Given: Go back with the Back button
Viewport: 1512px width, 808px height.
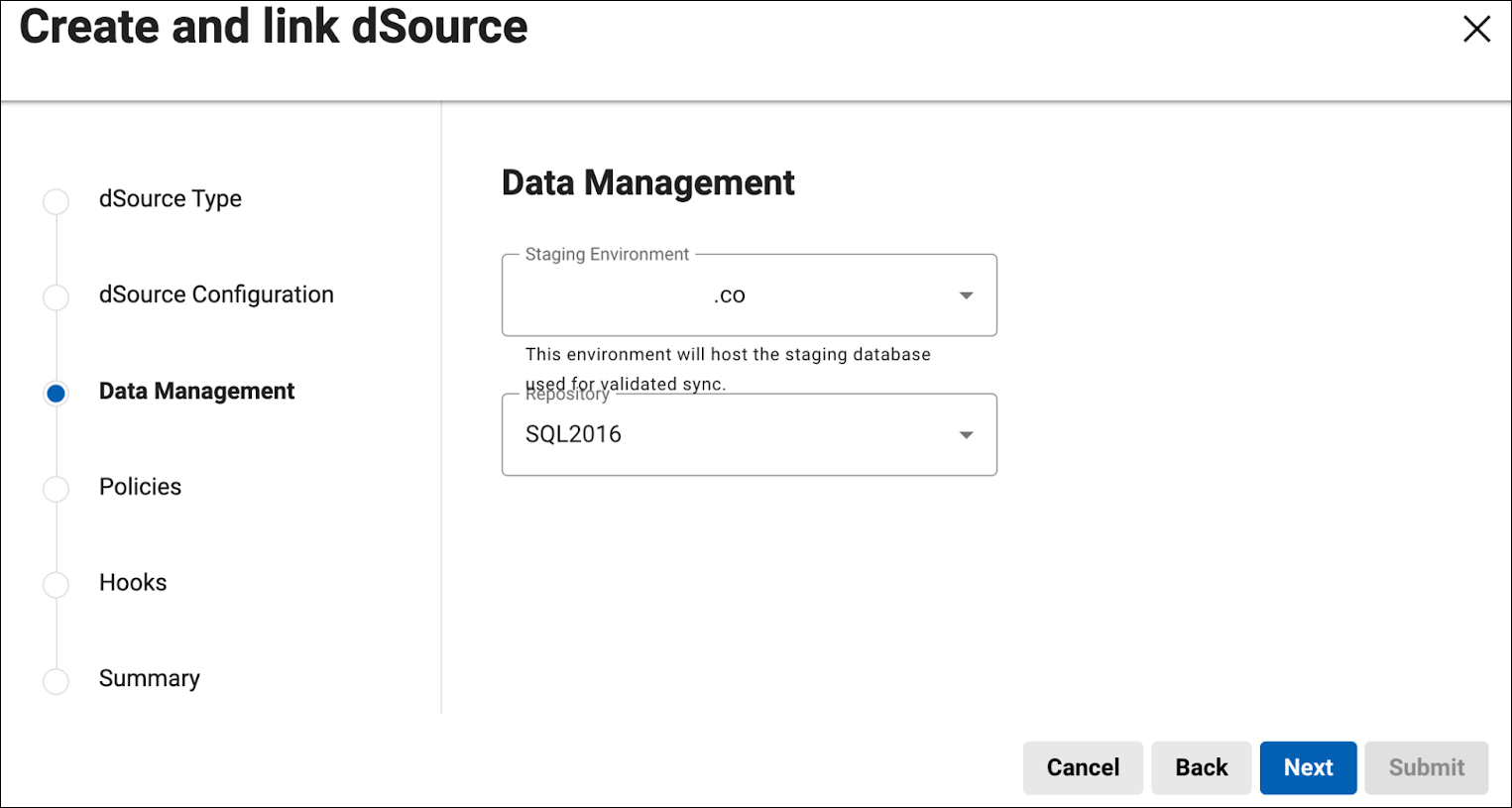Looking at the screenshot, I should coord(1201,767).
